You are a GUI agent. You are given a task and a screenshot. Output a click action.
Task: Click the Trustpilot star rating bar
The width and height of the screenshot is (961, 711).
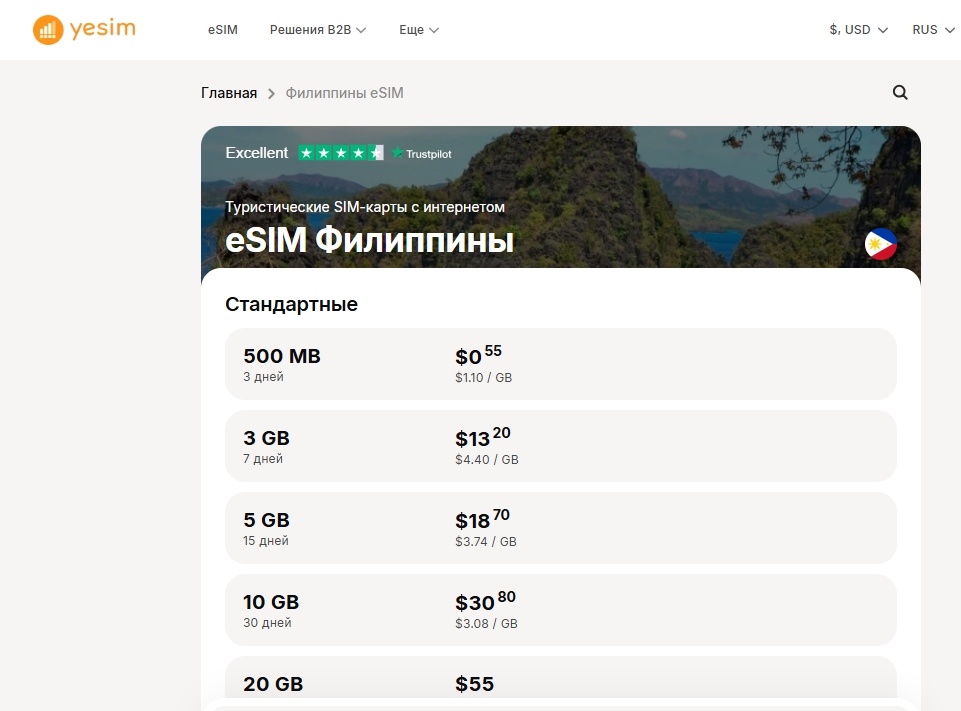tap(340, 153)
